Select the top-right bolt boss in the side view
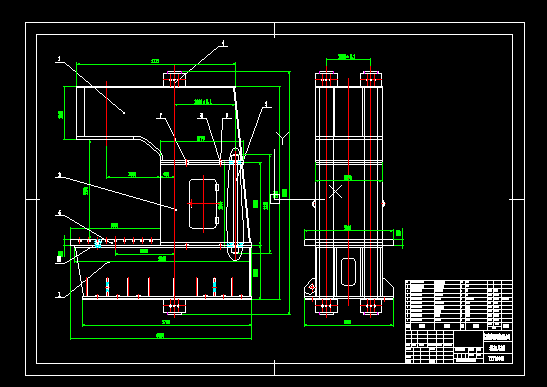Image resolution: width=547 pixels, height=387 pixels. coord(371,80)
